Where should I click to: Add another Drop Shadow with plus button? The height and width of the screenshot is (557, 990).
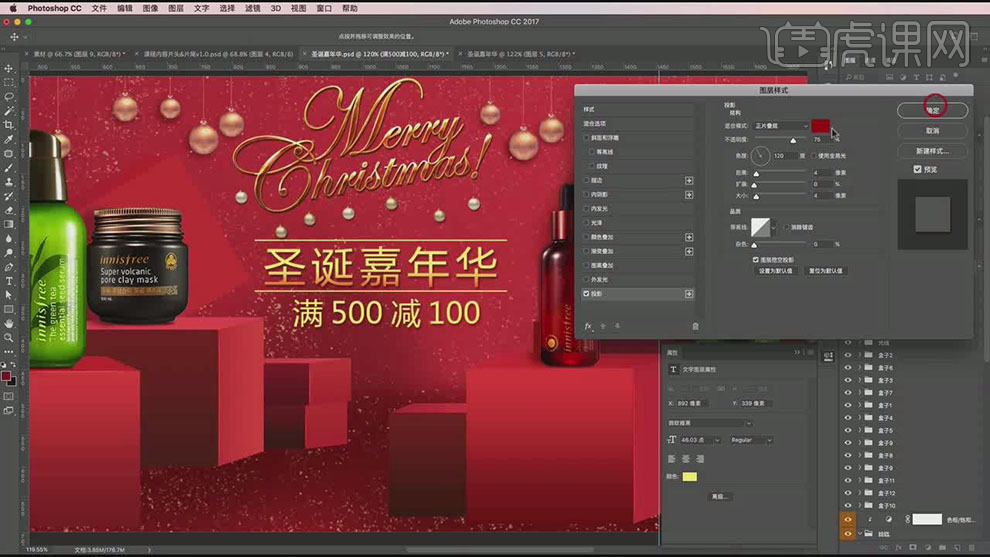point(689,294)
